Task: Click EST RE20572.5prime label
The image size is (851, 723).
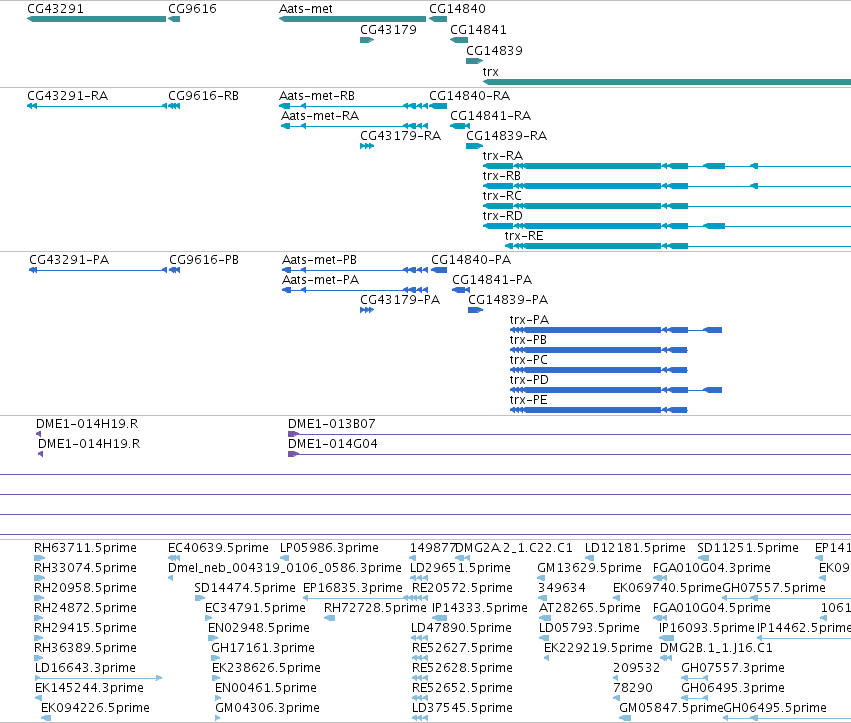Action: click(462, 588)
